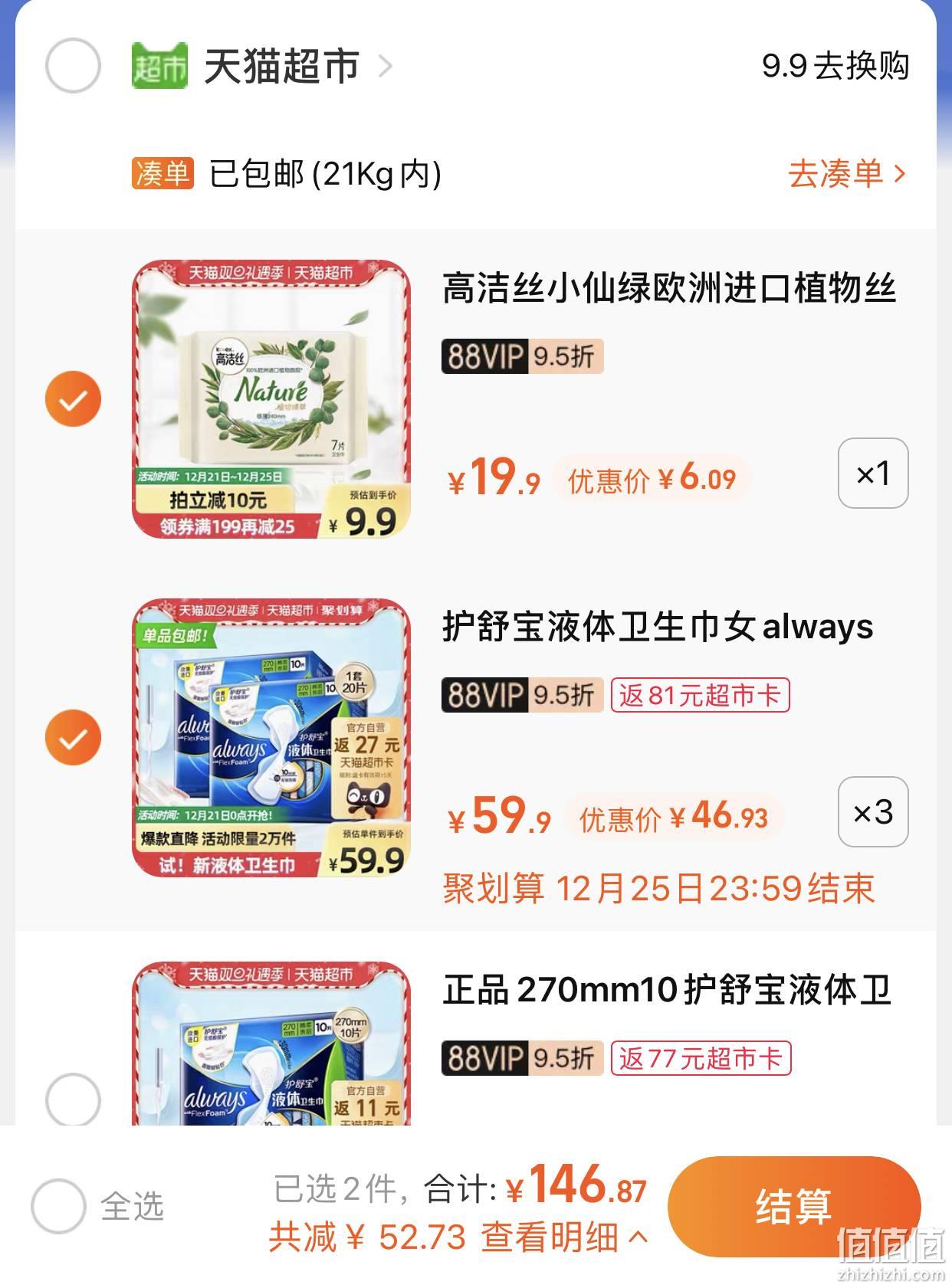The width and height of the screenshot is (952, 1288).
Task: Tap the 优惠价 ¥46.93 discount pill
Action: tap(674, 818)
